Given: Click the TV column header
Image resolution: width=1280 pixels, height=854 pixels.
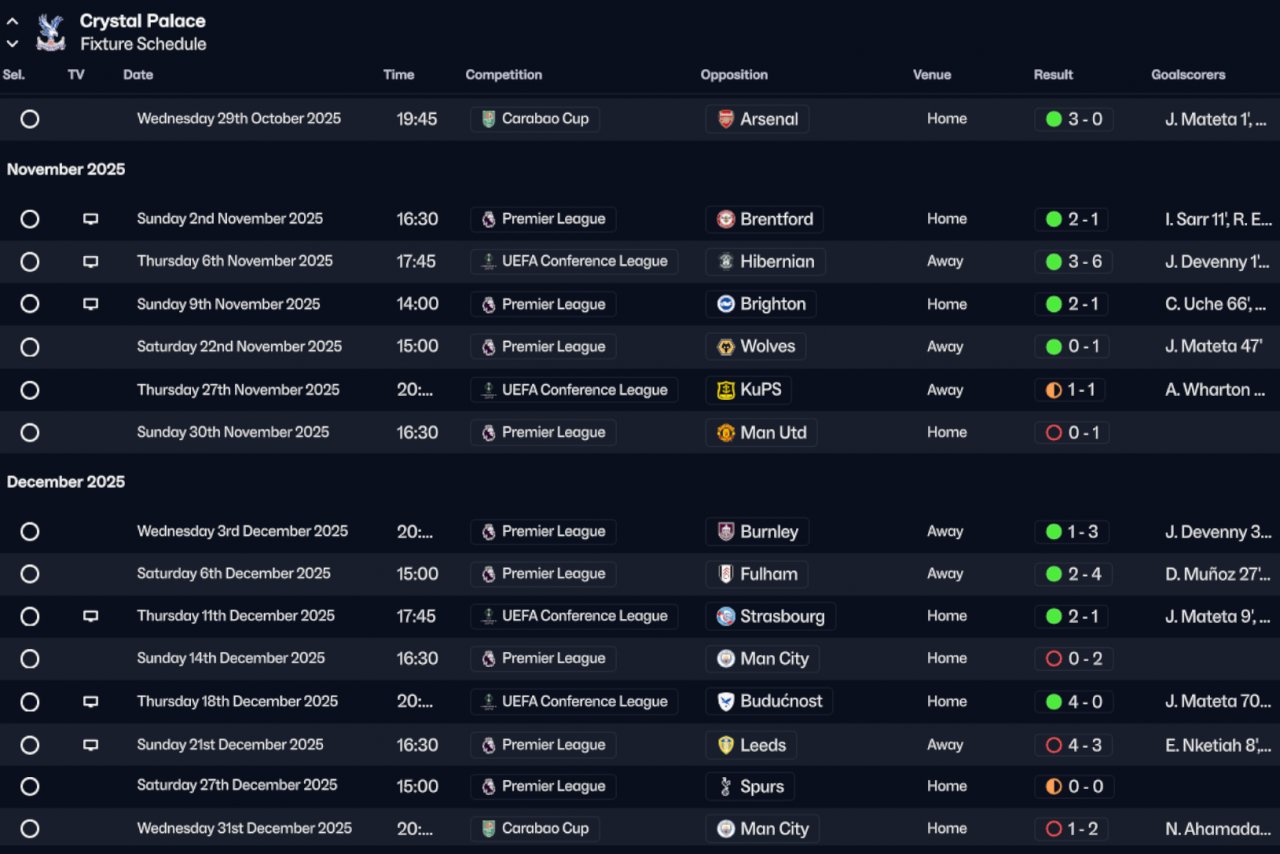Looking at the screenshot, I should 76,75.
